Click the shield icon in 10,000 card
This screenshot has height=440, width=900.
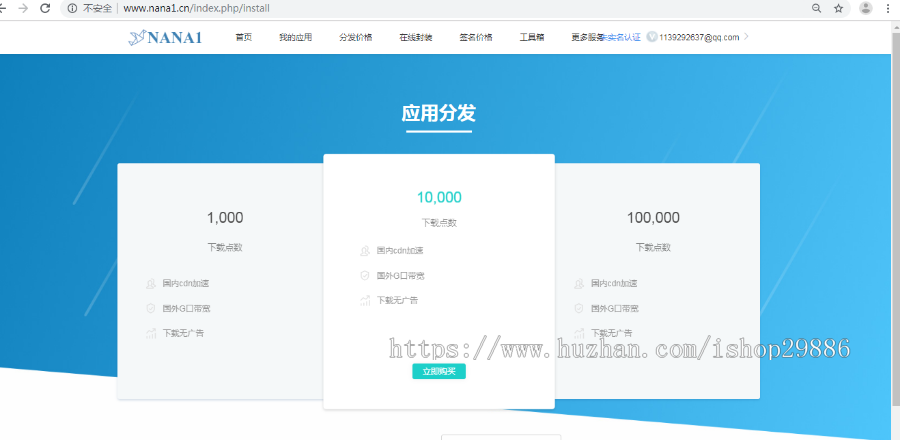pos(365,276)
